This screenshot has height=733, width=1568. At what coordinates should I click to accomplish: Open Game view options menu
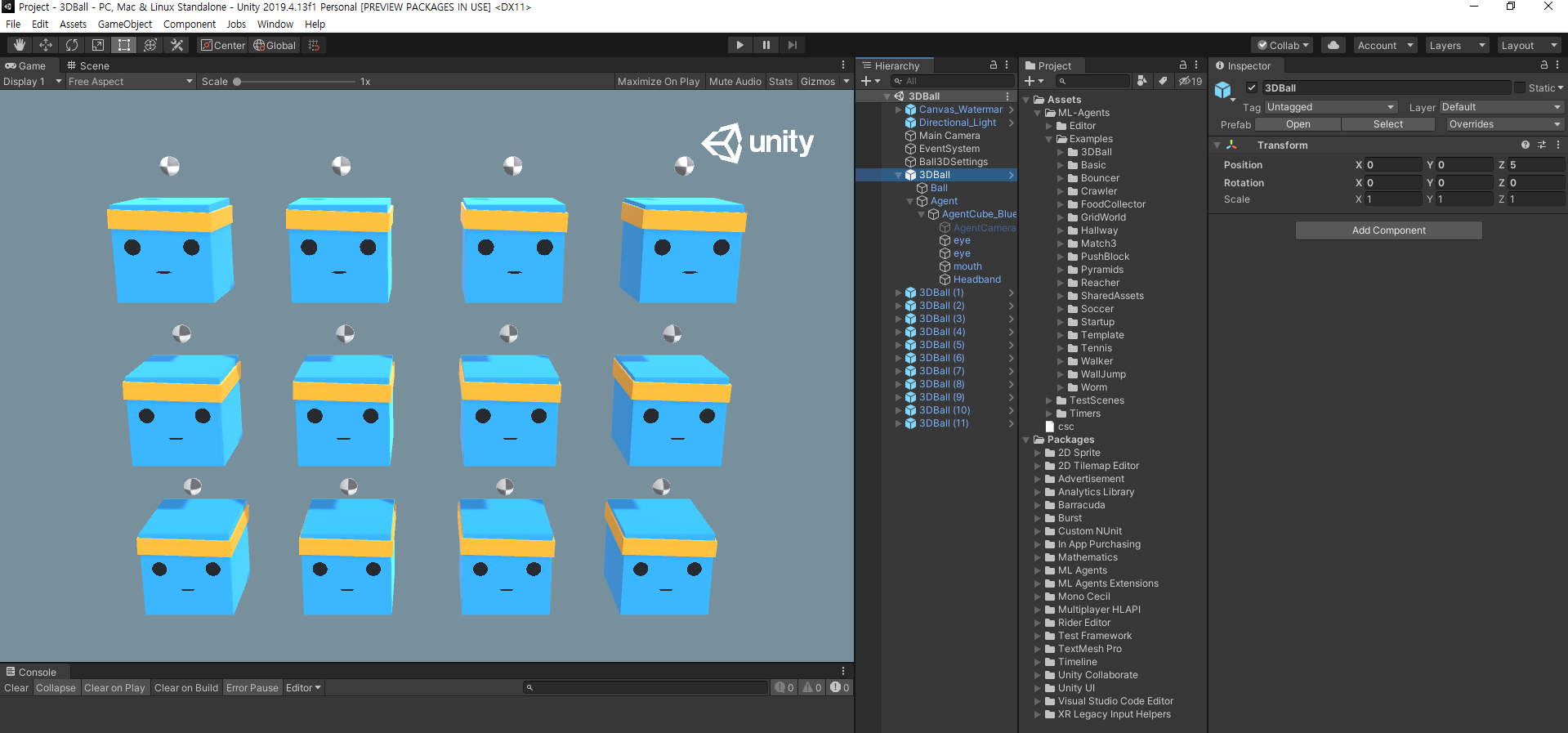coord(843,65)
